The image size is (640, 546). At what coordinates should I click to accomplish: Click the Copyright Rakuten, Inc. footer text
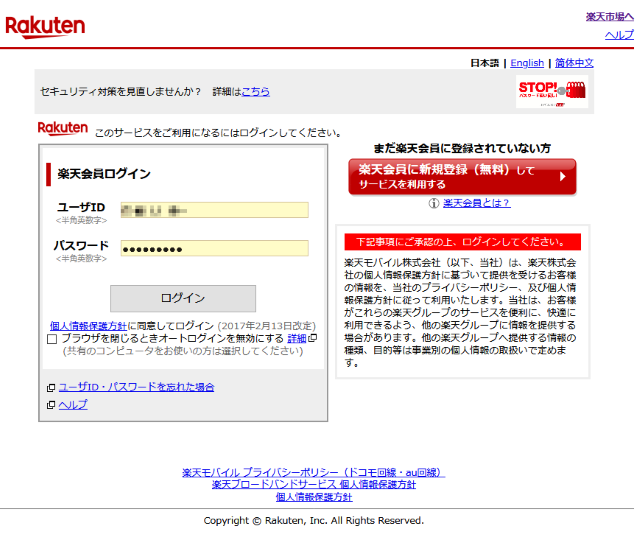click(313, 521)
